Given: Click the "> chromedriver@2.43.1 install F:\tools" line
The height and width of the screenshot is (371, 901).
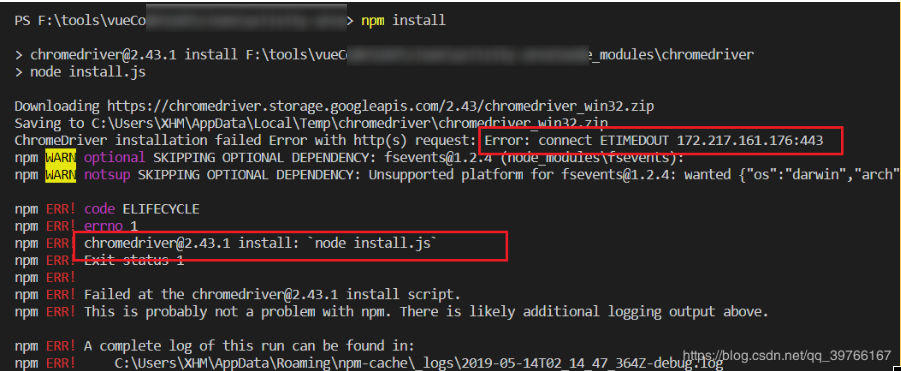Looking at the screenshot, I should tap(384, 55).
